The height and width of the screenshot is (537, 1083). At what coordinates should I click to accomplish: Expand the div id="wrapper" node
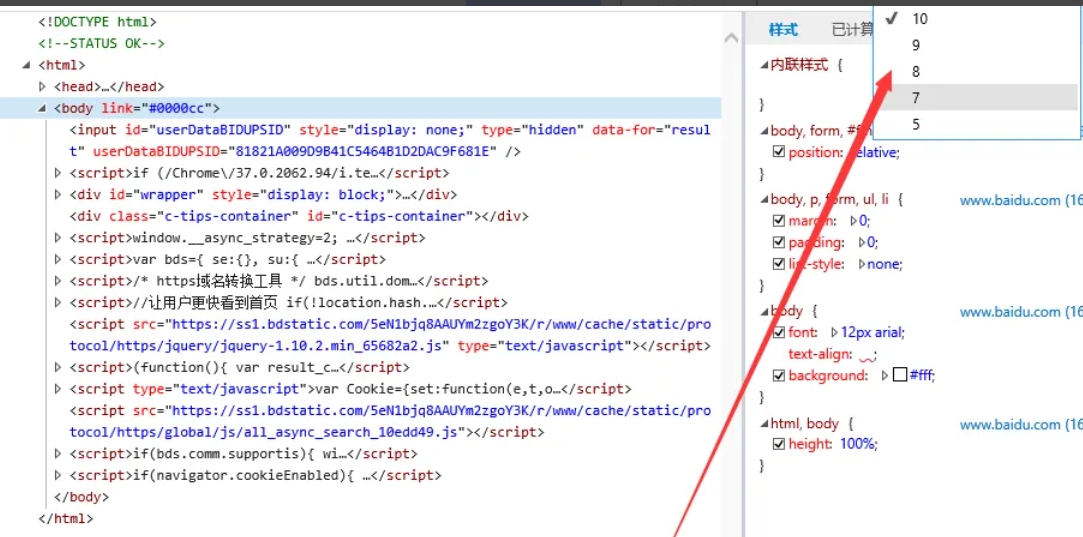pos(58,194)
